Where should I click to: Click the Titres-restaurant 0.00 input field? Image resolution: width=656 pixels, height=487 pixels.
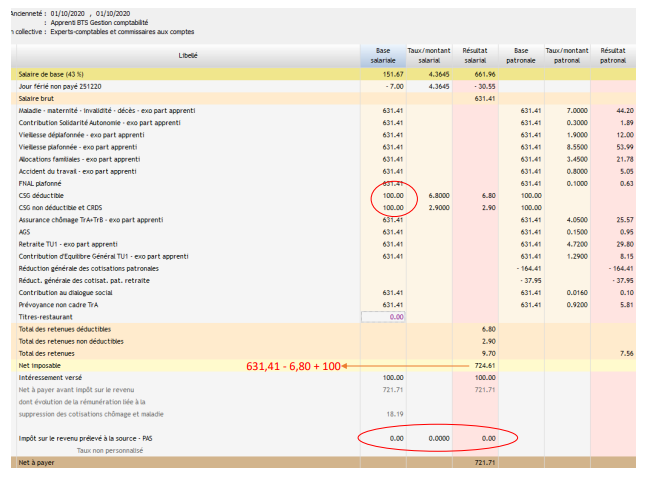pos(384,316)
